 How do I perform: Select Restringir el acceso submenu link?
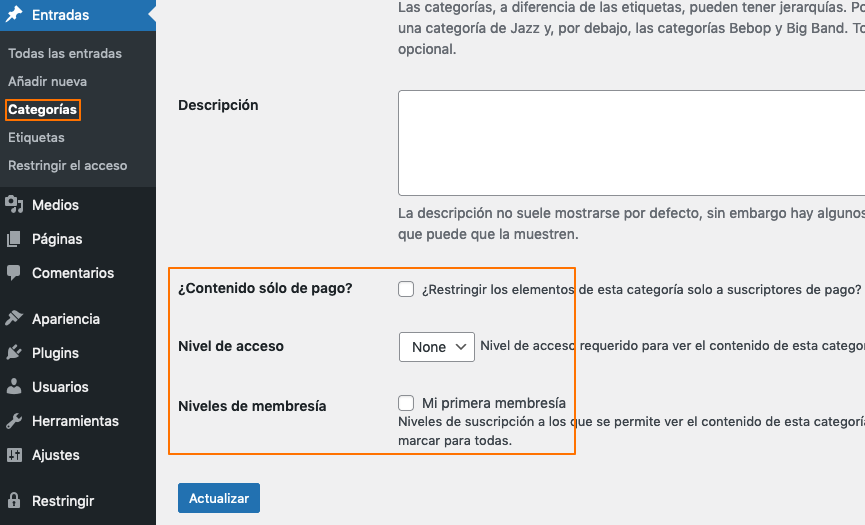67,165
